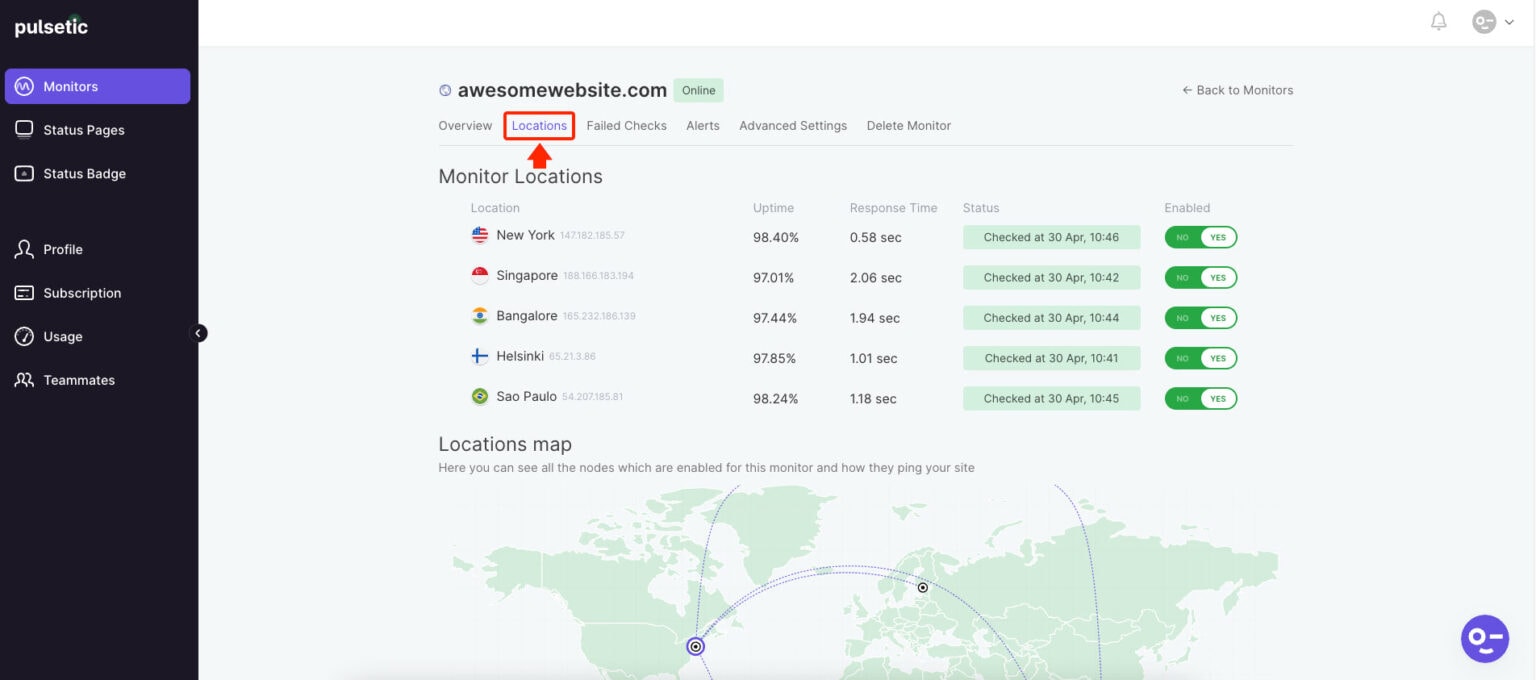Go Back to Monitors
1536x680 pixels.
[x=1237, y=90]
